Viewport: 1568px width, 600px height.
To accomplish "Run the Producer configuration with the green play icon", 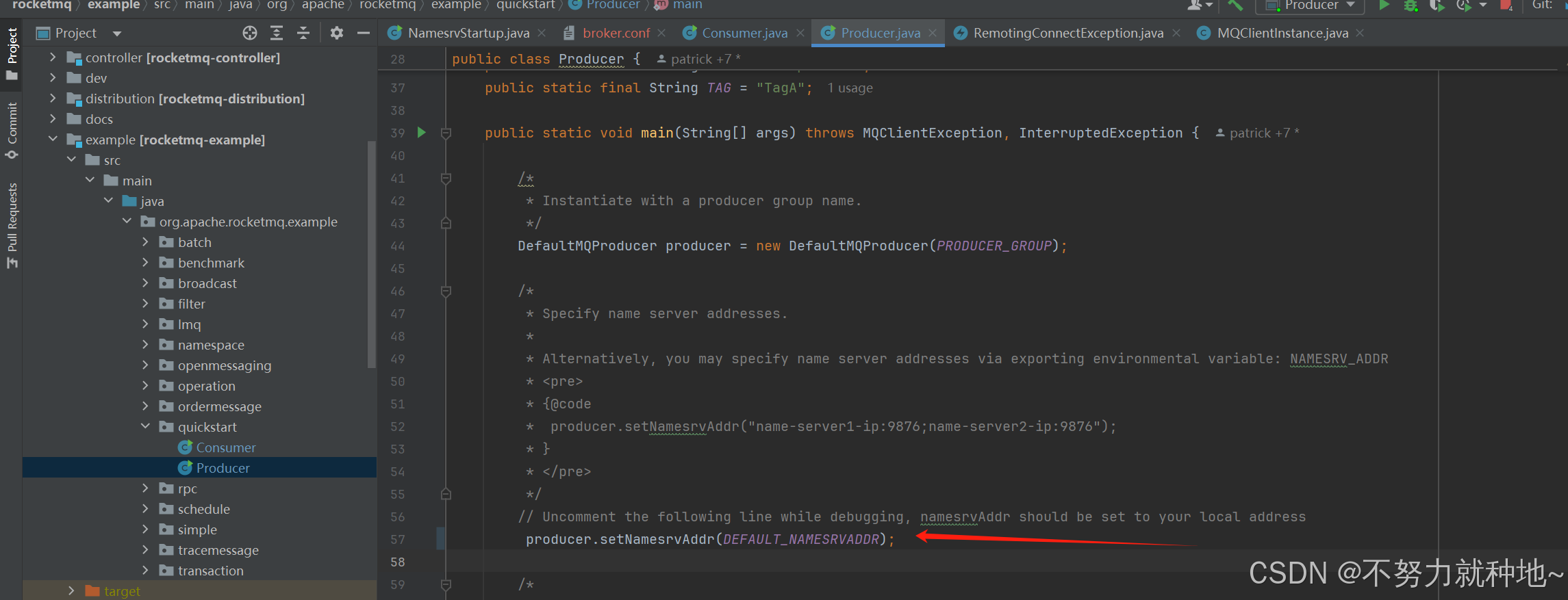I will pyautogui.click(x=1384, y=5).
